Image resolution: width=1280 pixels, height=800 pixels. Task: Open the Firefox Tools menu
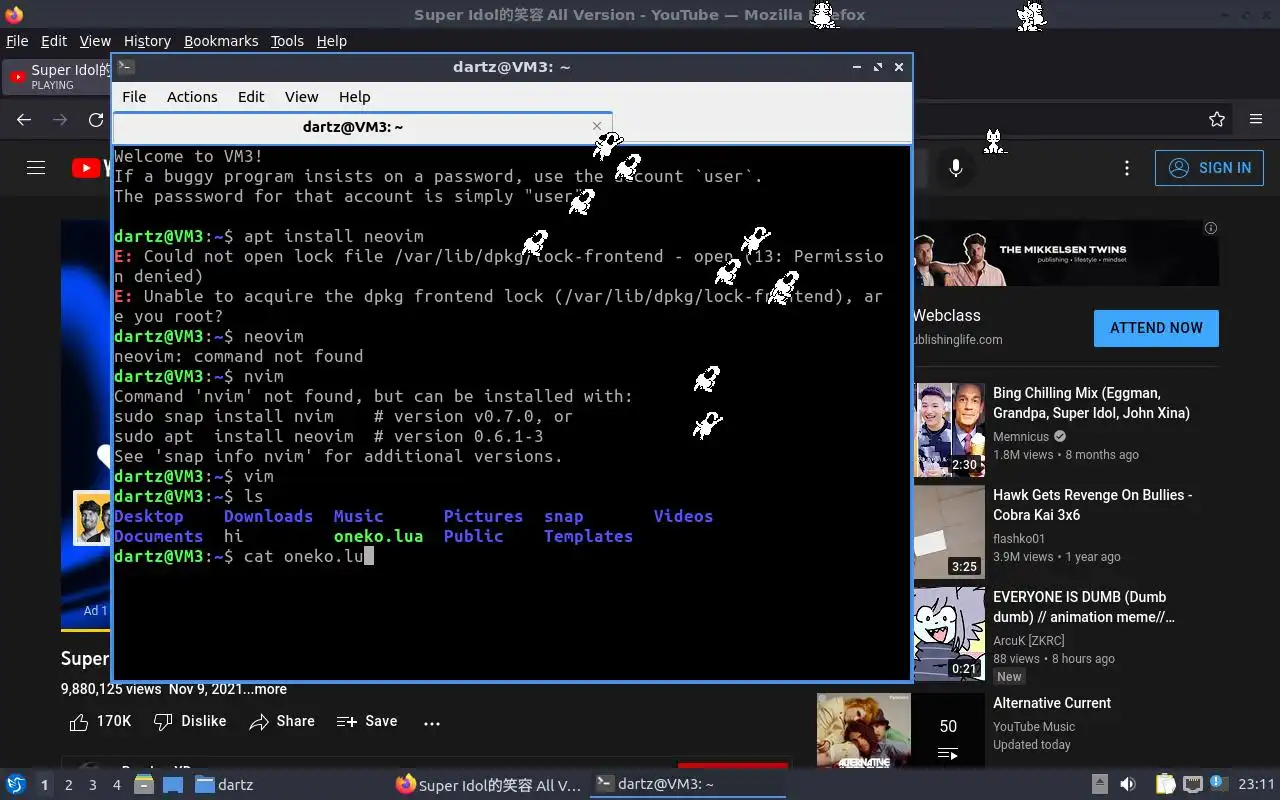[287, 41]
